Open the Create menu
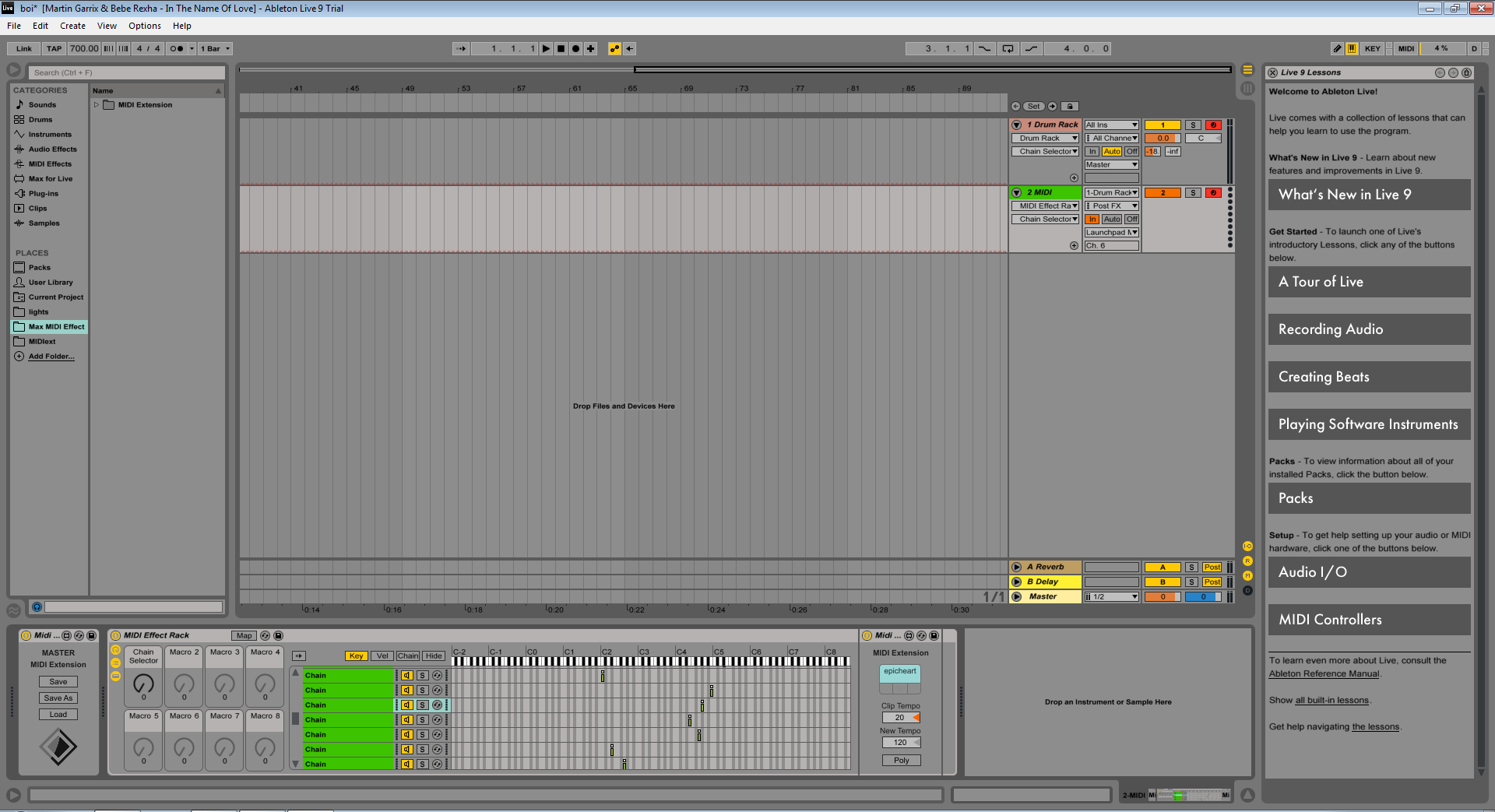This screenshot has height=812, width=1495. 72,26
